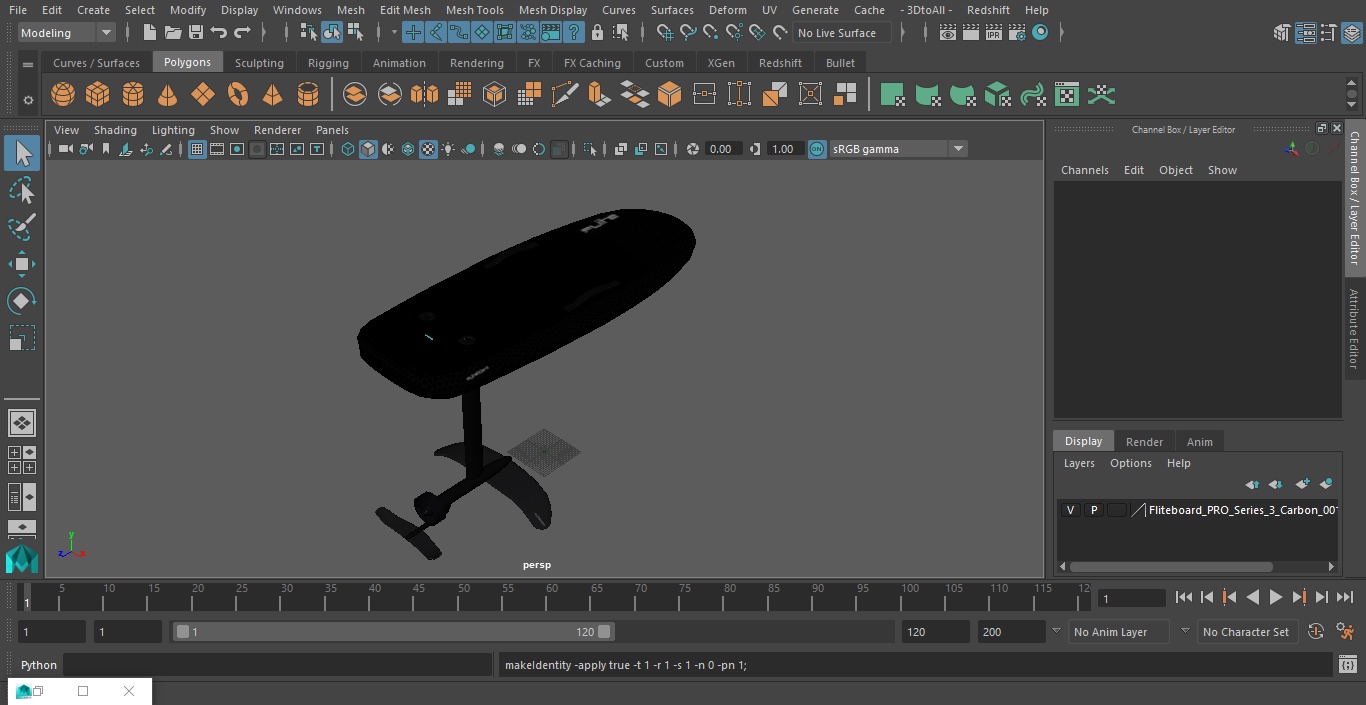Screen dimensions: 1366x705
Task: Create a polygon torus shelf icon
Action: point(238,95)
